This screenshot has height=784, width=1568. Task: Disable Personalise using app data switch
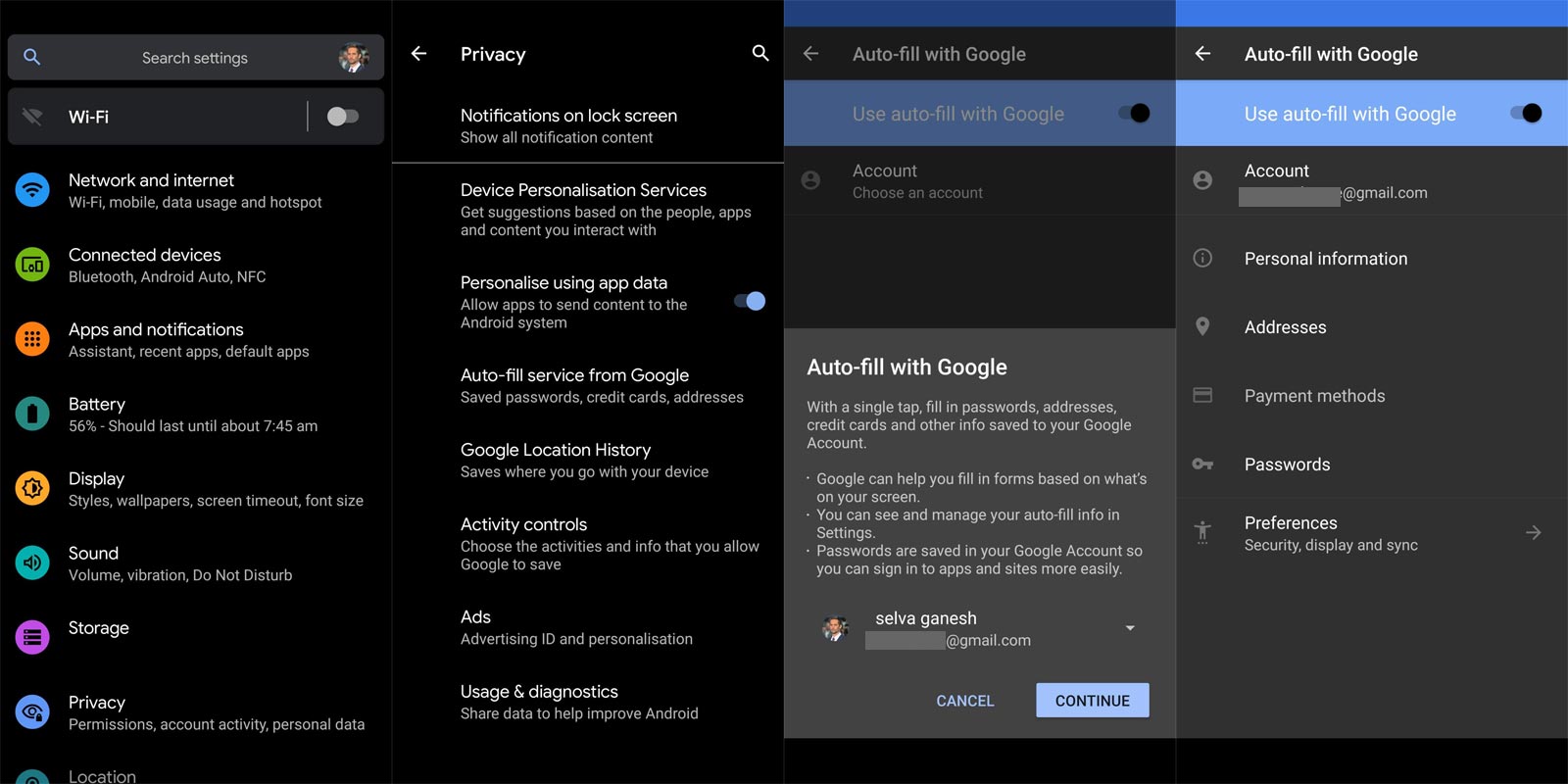pyautogui.click(x=750, y=301)
